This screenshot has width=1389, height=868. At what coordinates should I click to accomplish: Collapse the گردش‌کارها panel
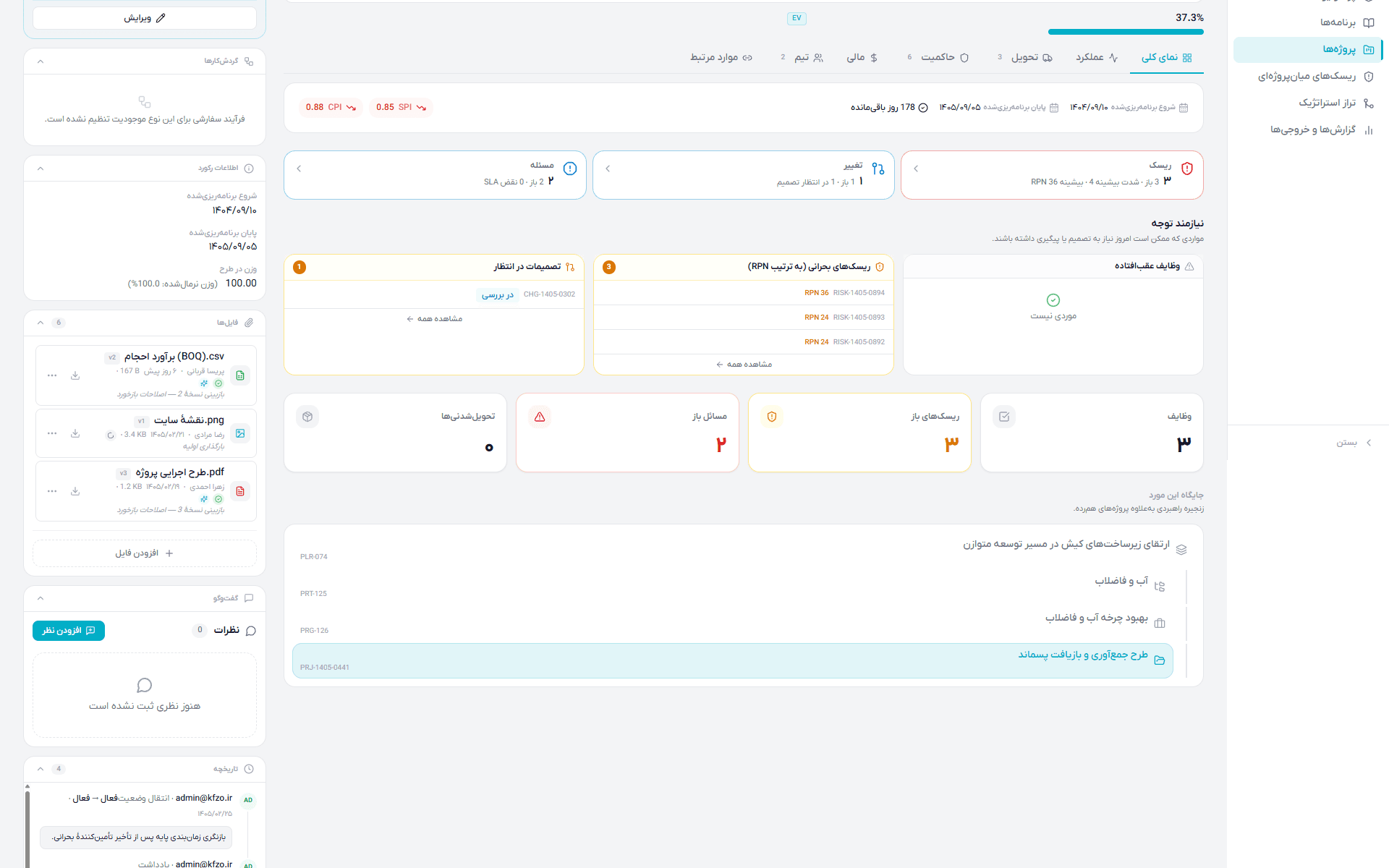pyautogui.click(x=41, y=61)
